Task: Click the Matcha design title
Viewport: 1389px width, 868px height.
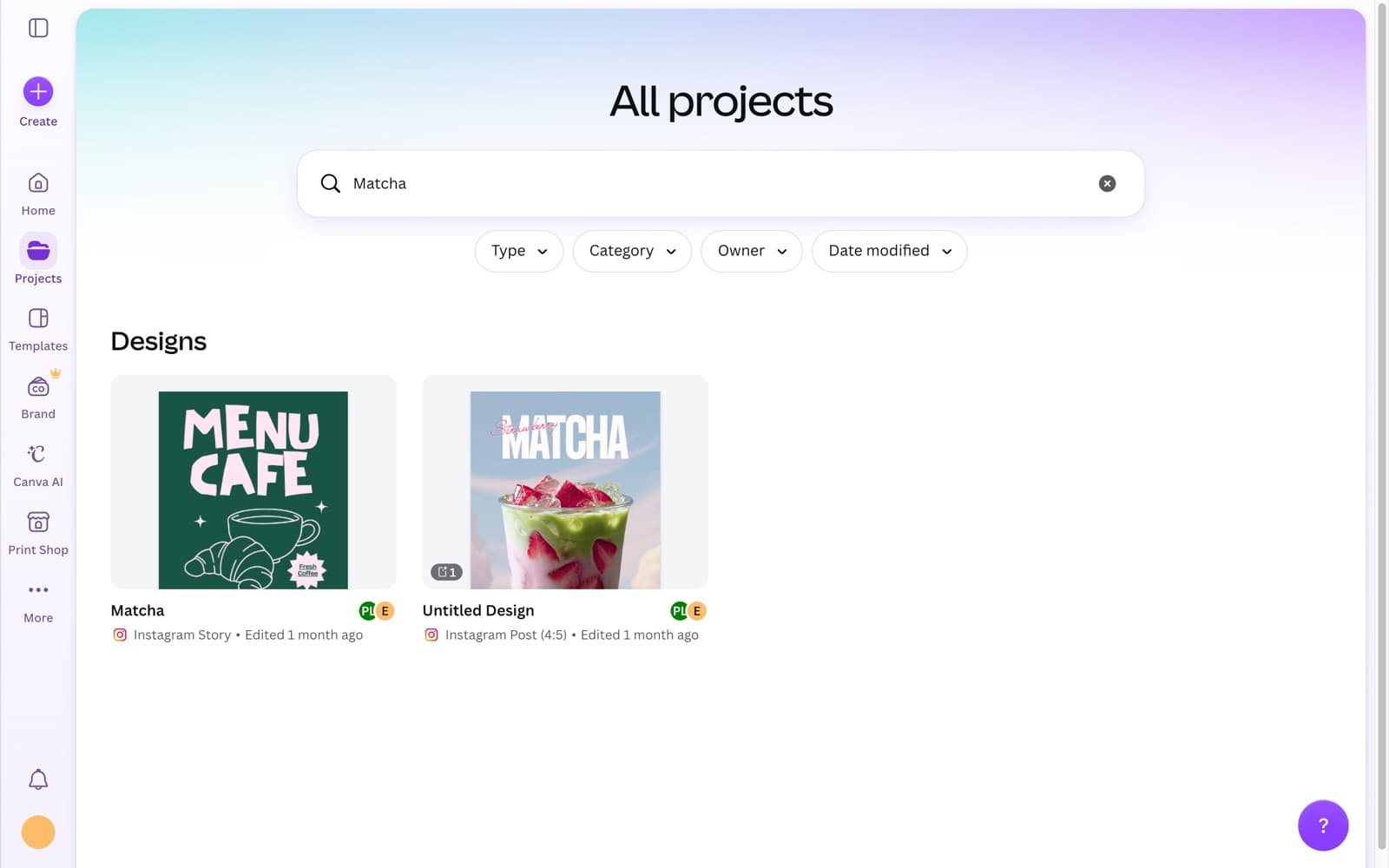Action: pos(137,610)
